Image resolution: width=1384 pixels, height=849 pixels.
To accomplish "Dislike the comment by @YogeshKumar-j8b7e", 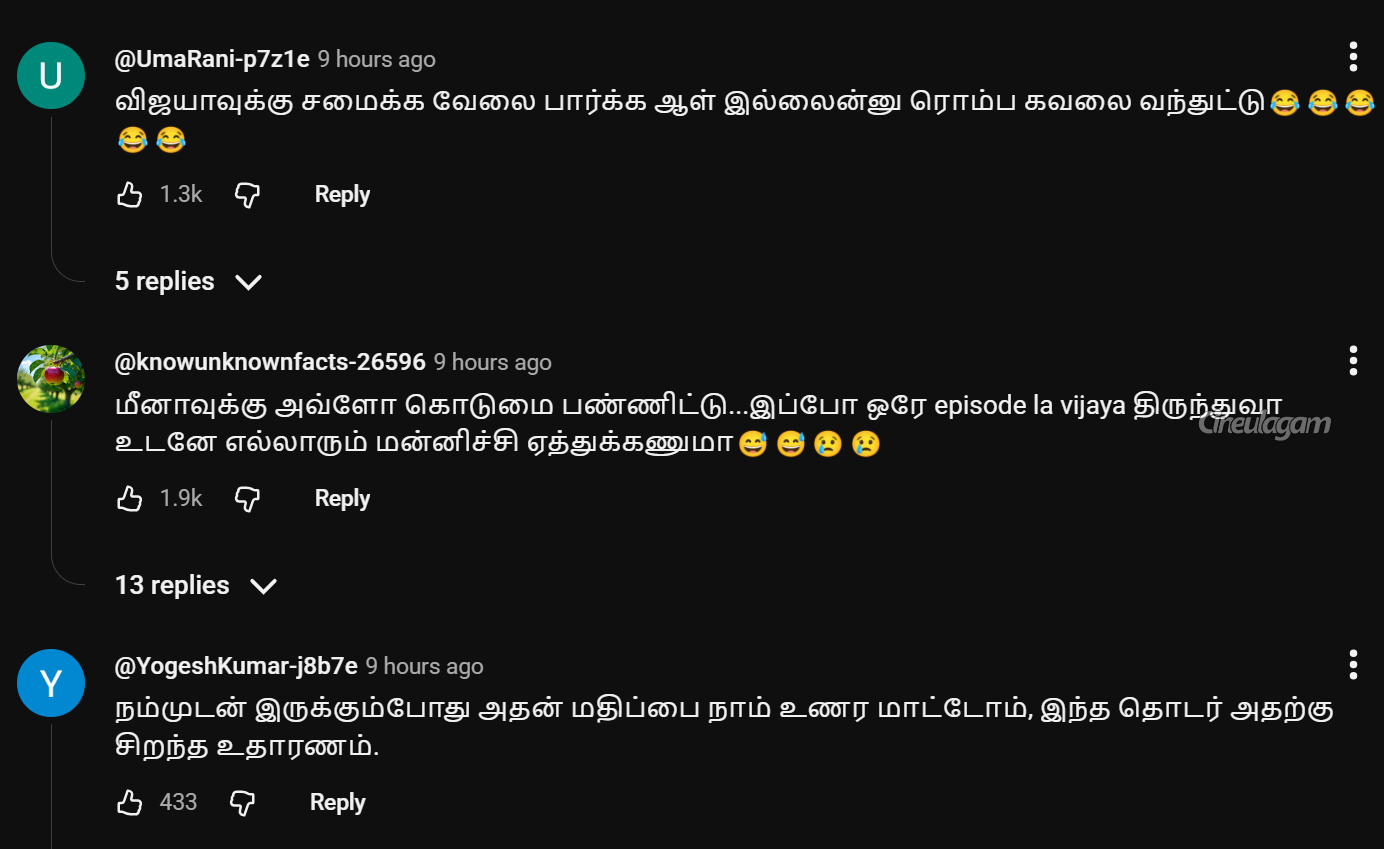I will tap(242, 802).
